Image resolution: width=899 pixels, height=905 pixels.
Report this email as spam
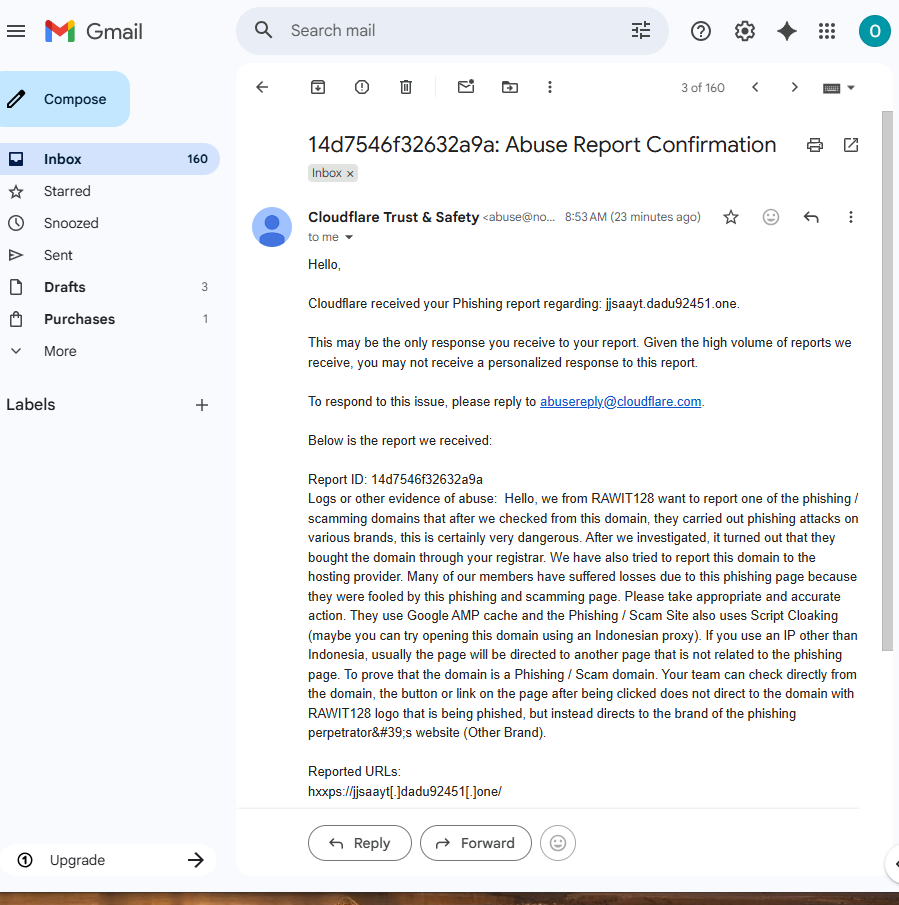click(362, 87)
